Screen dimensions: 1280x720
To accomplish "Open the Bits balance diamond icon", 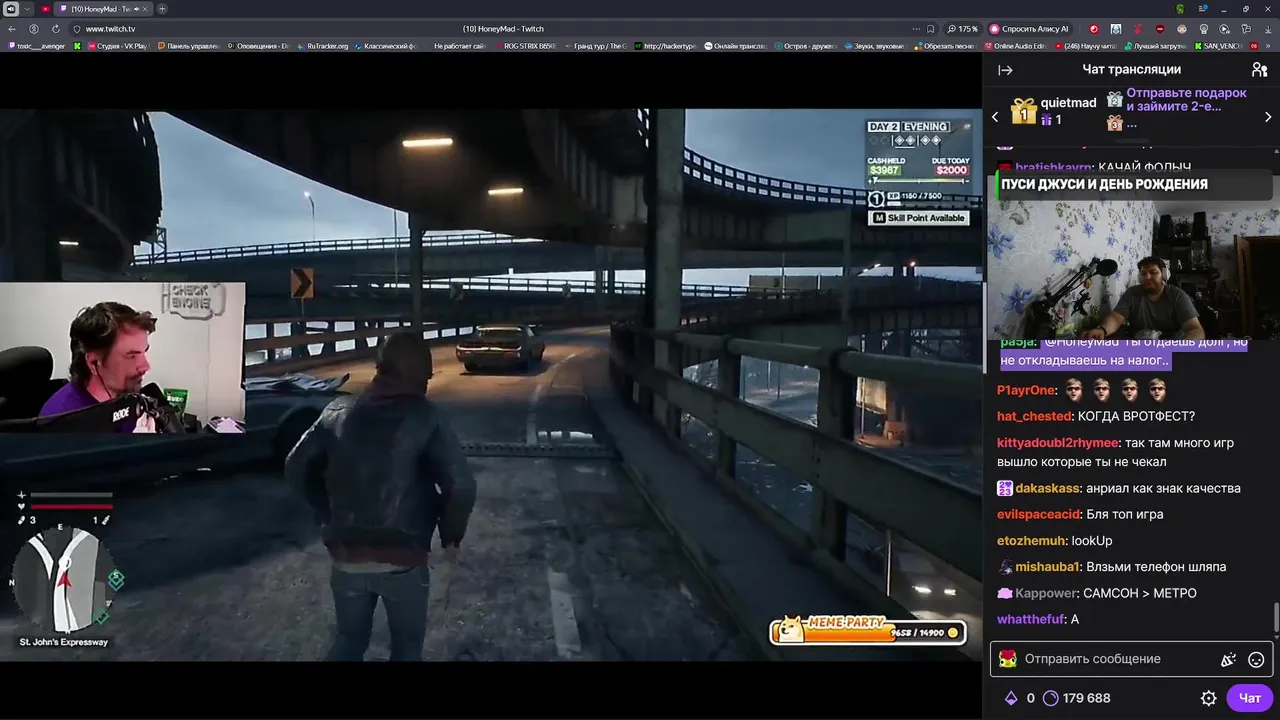I will click(1011, 698).
